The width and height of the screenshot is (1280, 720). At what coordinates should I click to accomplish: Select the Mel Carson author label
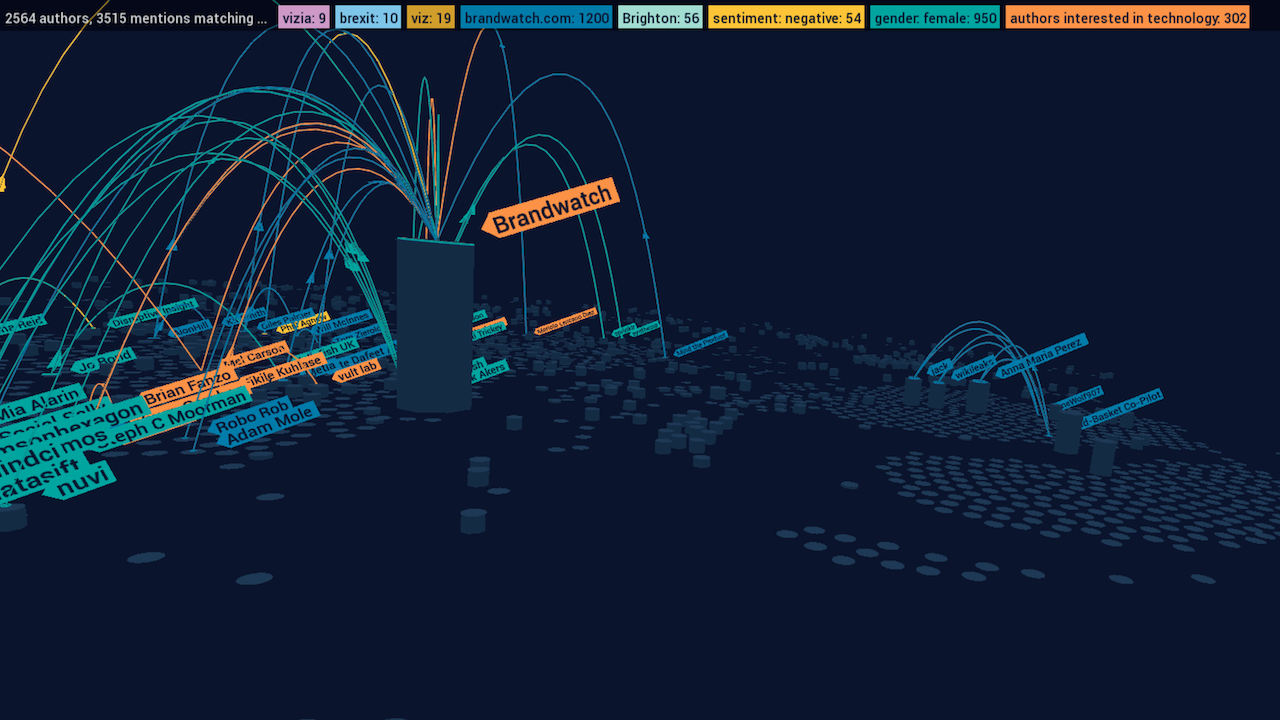[x=254, y=355]
